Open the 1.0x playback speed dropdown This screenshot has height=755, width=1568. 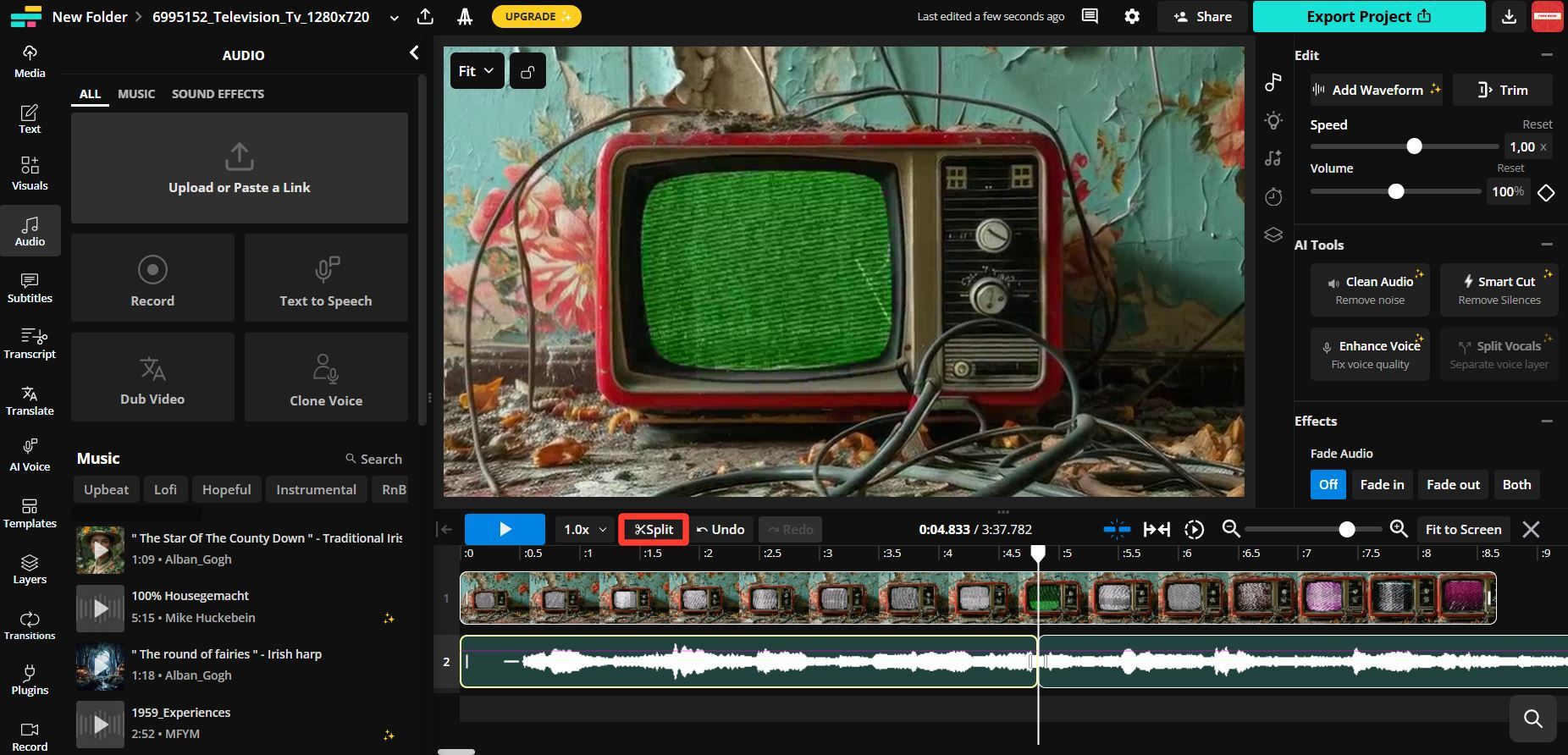point(585,529)
